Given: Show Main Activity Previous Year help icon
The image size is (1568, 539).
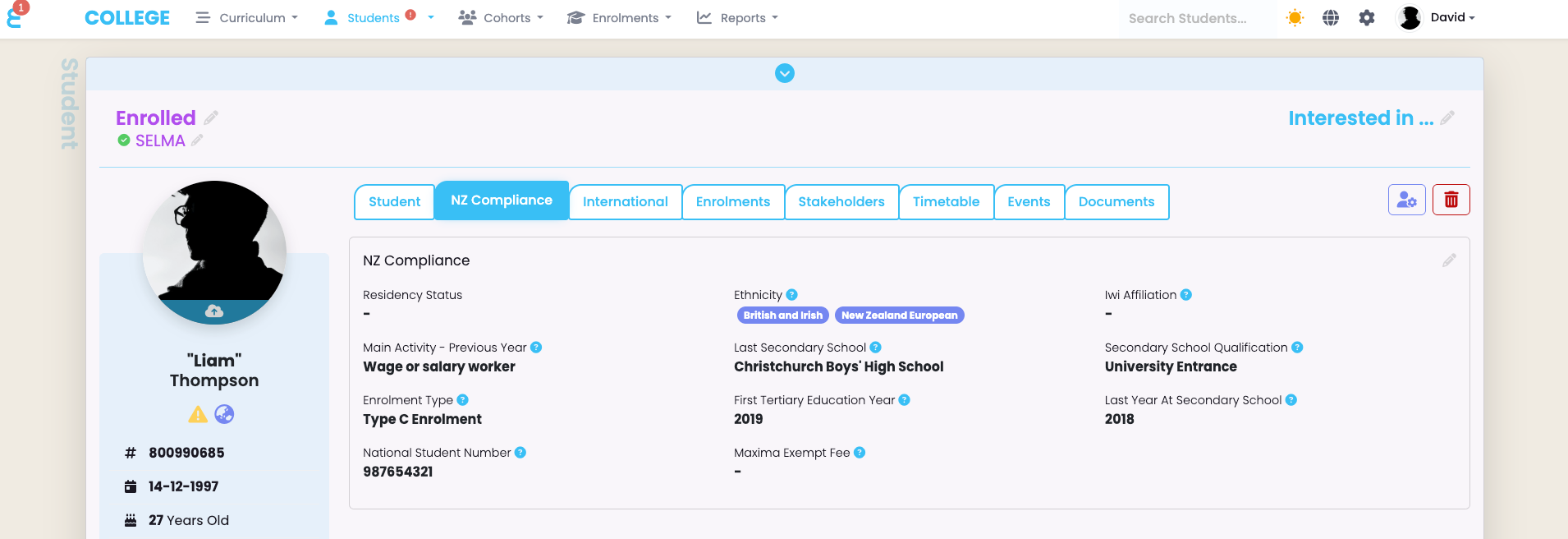Looking at the screenshot, I should tap(536, 348).
